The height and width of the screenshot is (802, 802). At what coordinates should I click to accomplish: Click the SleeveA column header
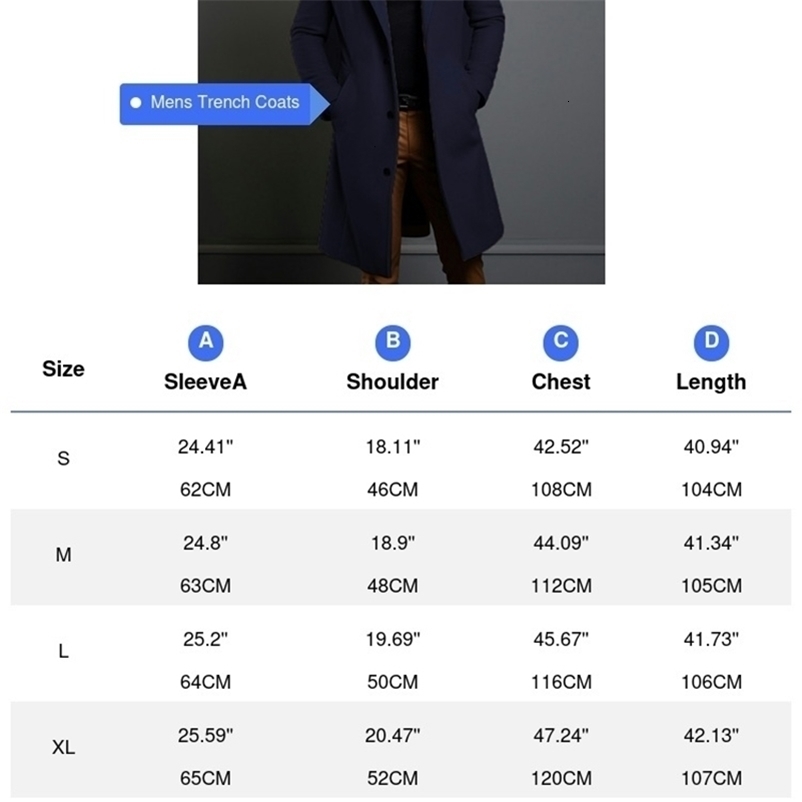coord(205,382)
